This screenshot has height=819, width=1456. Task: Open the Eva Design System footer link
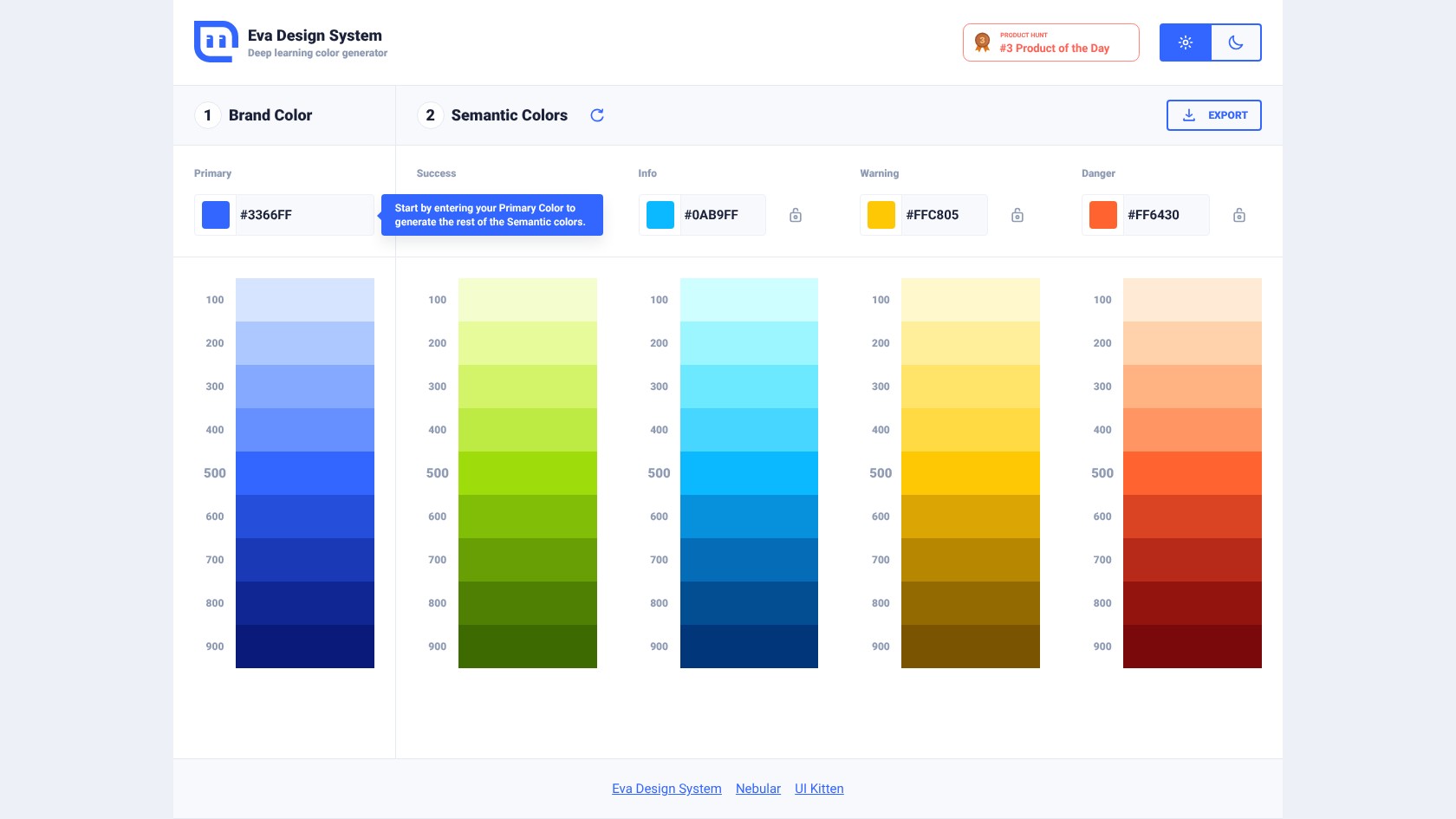tap(666, 789)
